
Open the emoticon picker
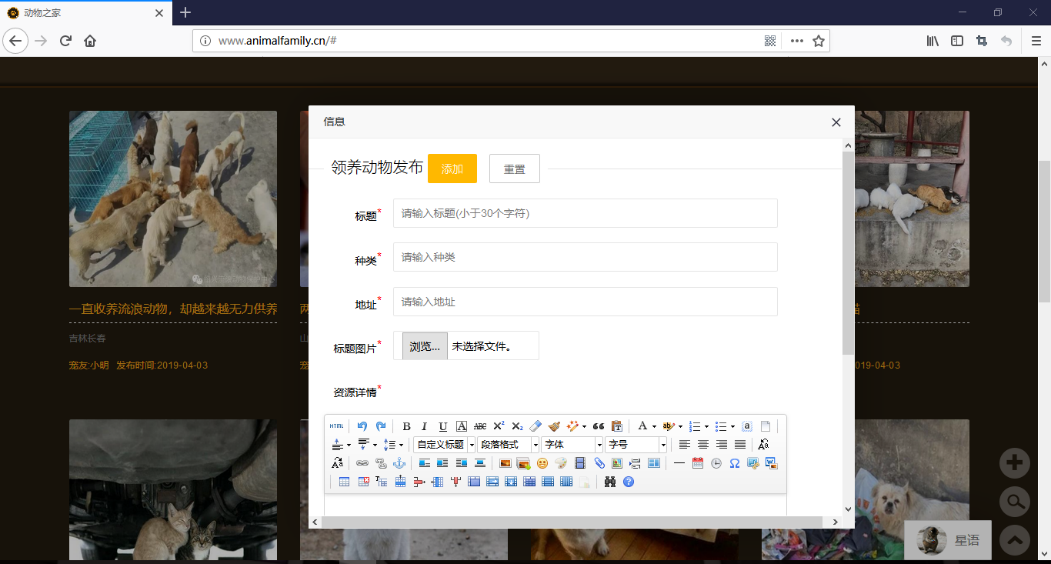tap(542, 463)
